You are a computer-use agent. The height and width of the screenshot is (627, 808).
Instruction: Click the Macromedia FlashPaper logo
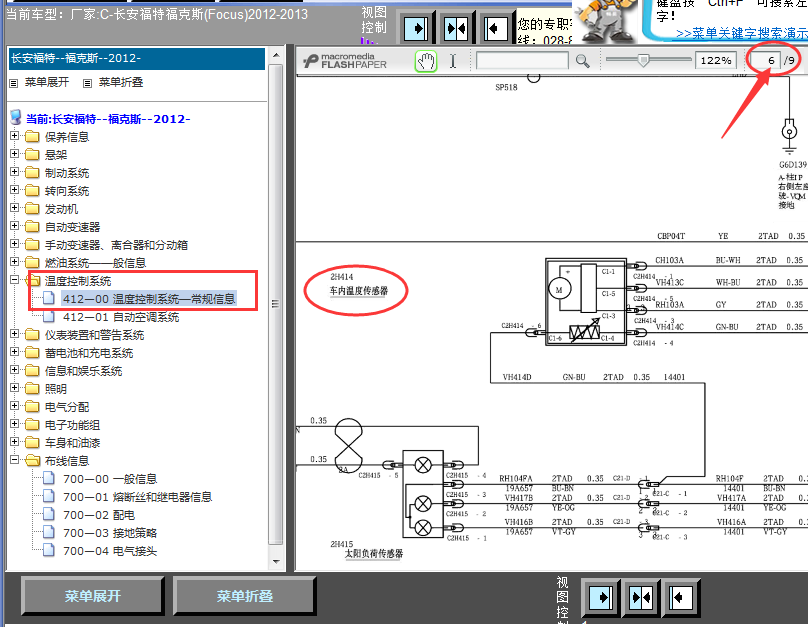point(345,61)
